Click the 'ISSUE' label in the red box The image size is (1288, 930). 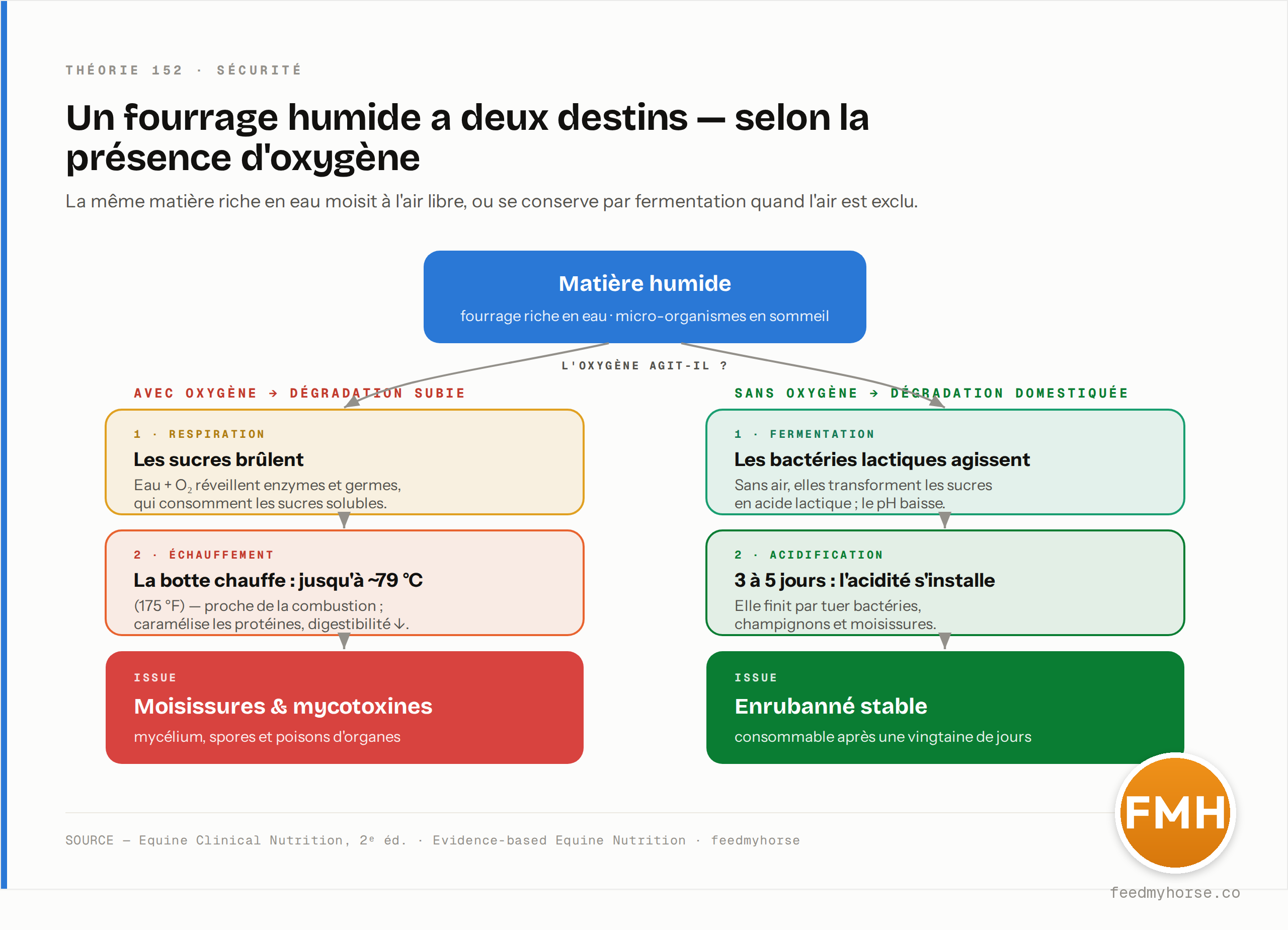click(x=155, y=677)
